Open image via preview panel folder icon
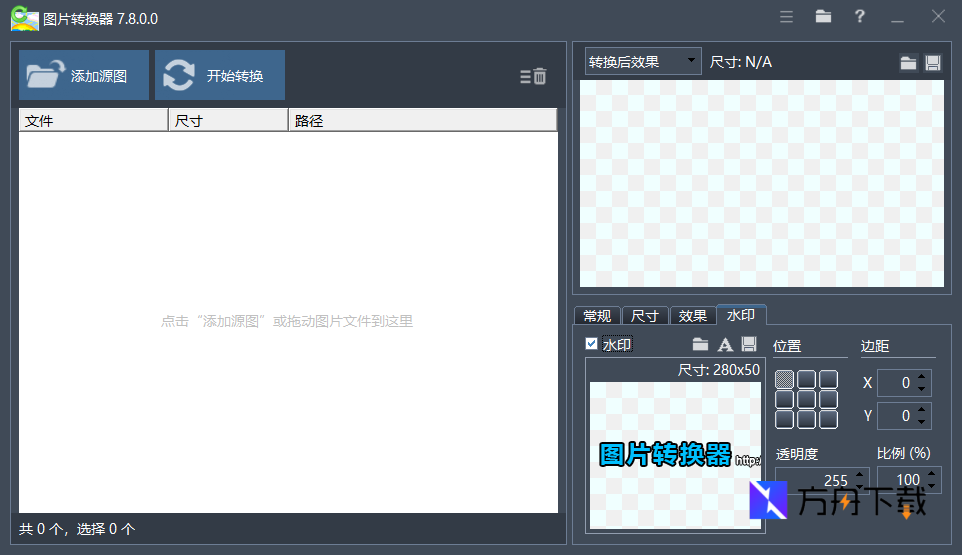 (908, 63)
